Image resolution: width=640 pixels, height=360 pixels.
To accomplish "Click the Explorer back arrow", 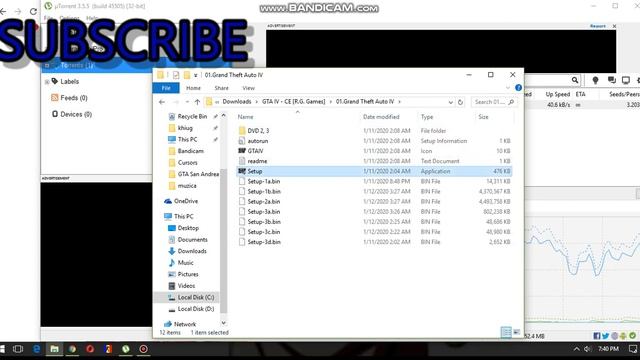I will (162, 102).
